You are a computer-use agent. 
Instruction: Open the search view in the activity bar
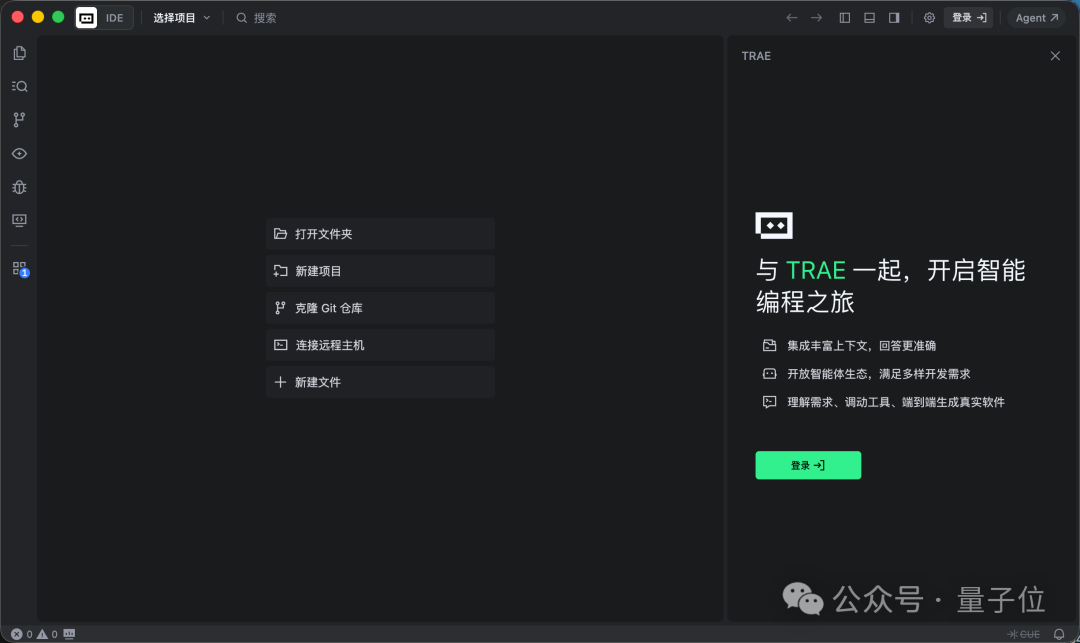click(19, 86)
